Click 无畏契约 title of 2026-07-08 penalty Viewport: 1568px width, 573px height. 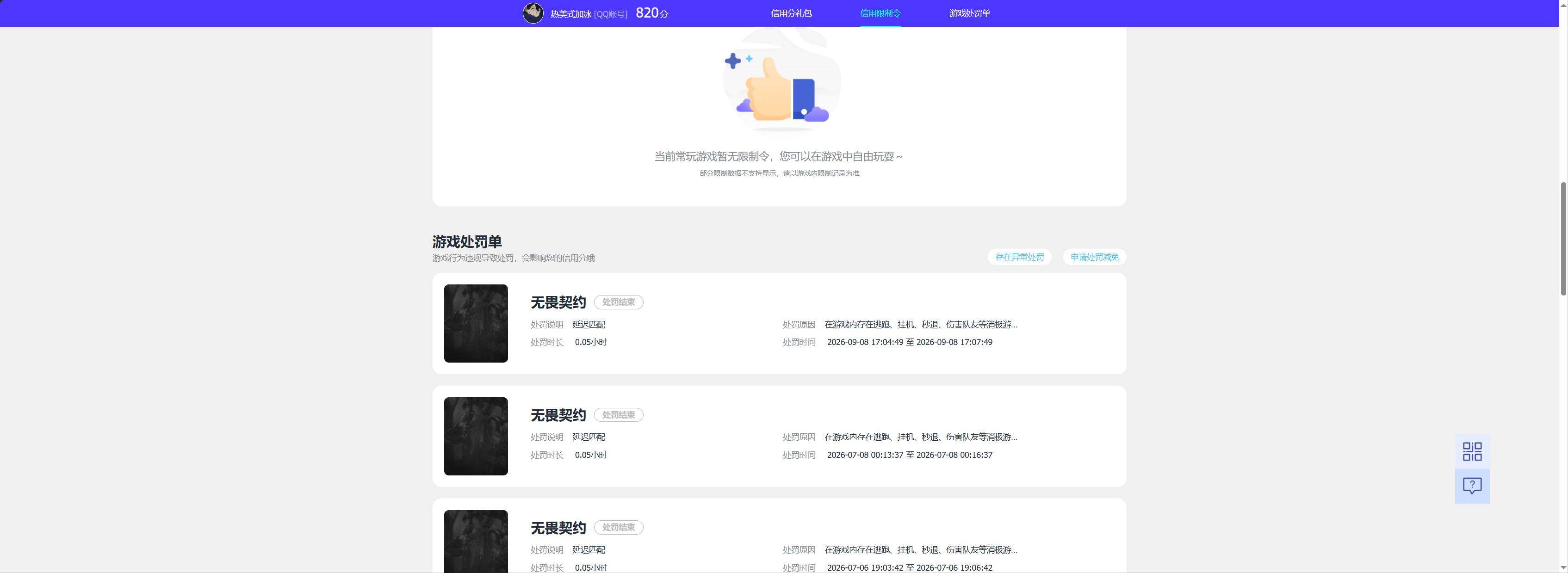pyautogui.click(x=558, y=415)
